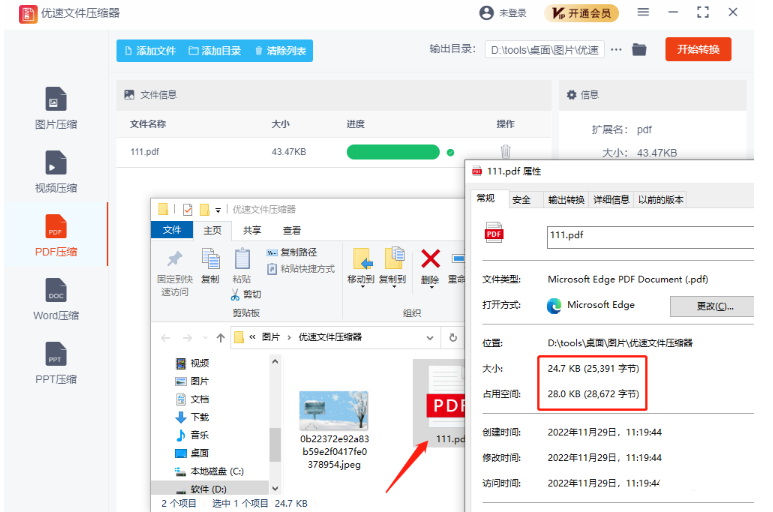
Task: Click 固定到快速访问 pin icon
Action: (175, 259)
